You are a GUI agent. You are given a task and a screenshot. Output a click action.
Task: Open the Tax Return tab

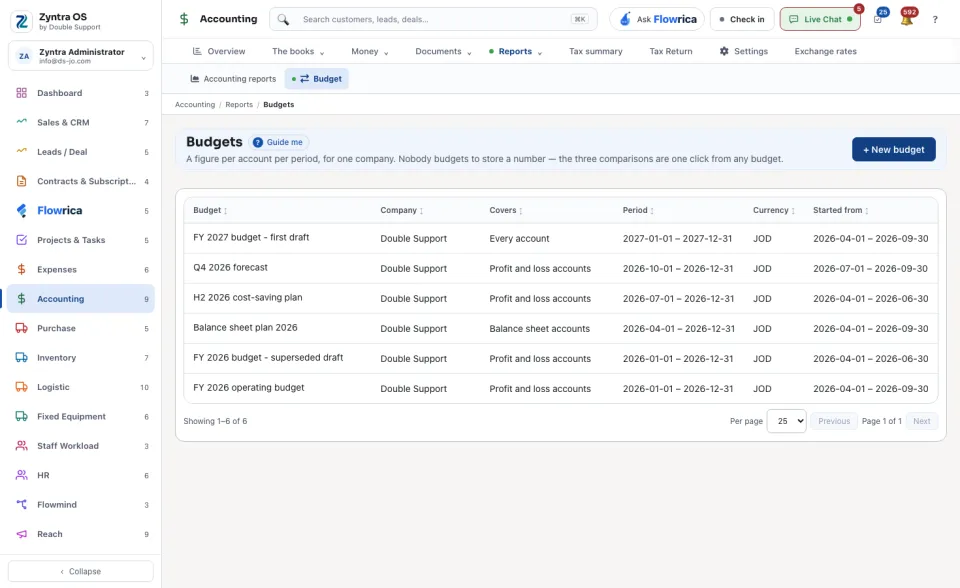click(x=671, y=51)
